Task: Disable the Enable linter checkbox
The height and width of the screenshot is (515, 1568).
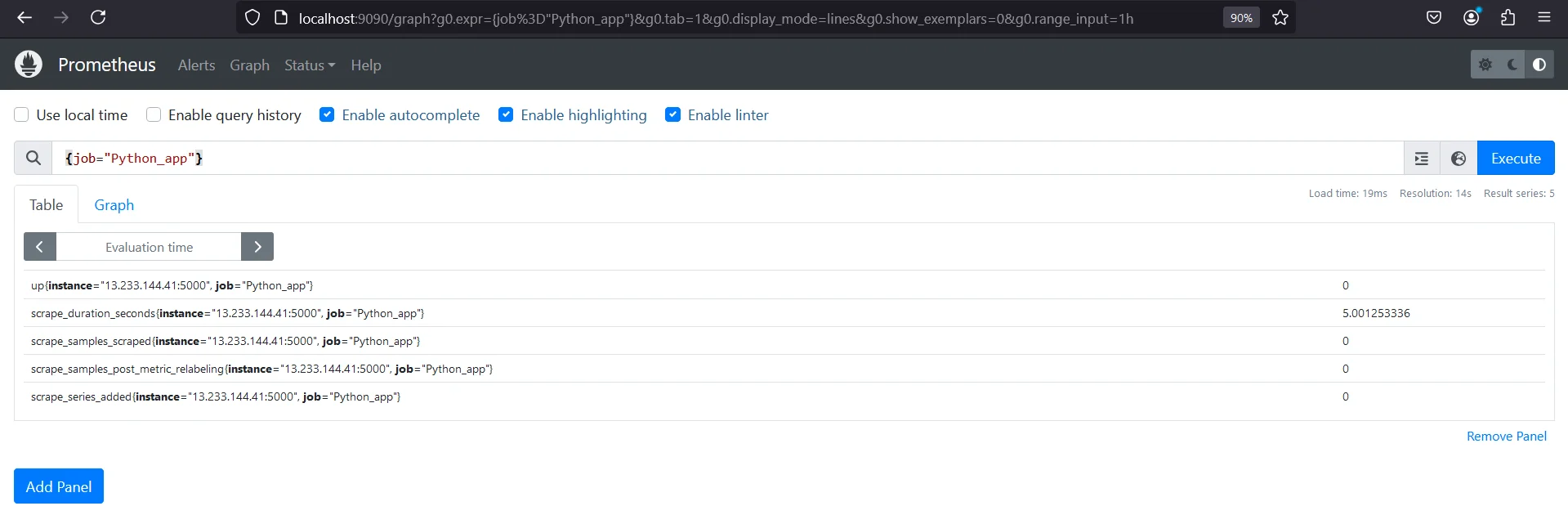Action: click(672, 114)
